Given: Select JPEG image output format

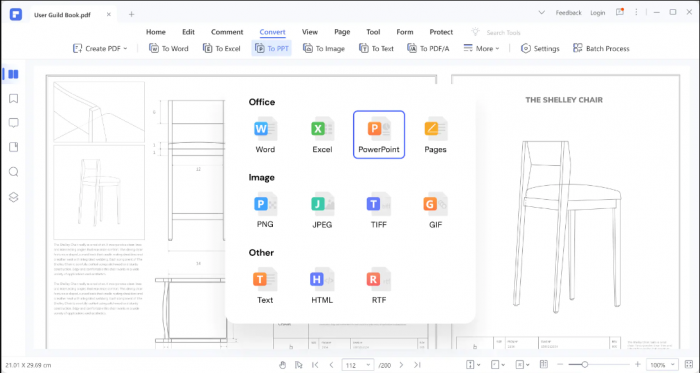Looking at the screenshot, I should pyautogui.click(x=322, y=210).
